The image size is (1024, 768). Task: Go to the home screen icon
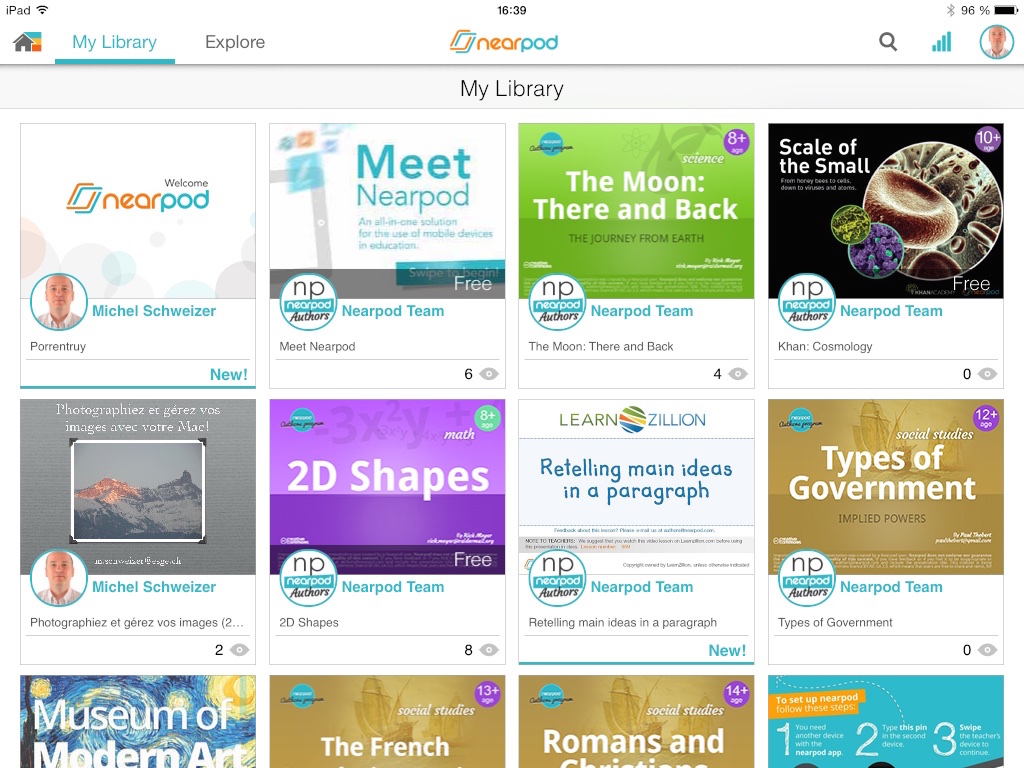[x=27, y=42]
